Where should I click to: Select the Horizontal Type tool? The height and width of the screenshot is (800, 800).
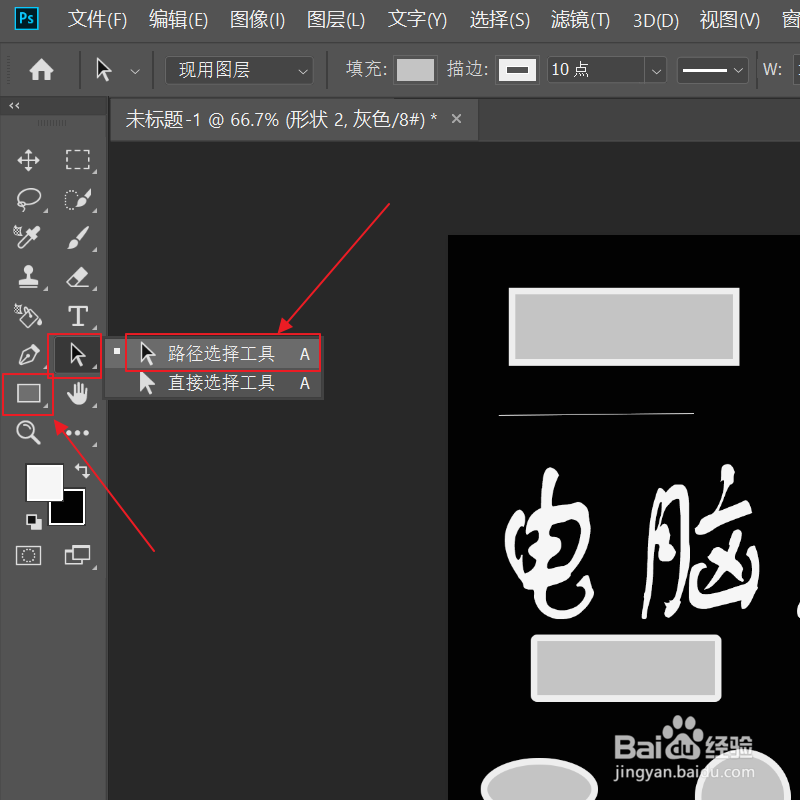pyautogui.click(x=78, y=317)
